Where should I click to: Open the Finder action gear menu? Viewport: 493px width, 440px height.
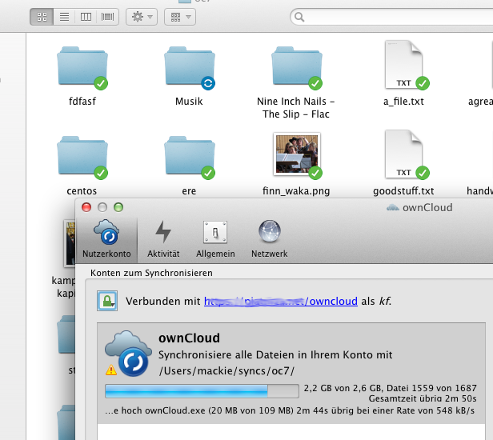(142, 17)
